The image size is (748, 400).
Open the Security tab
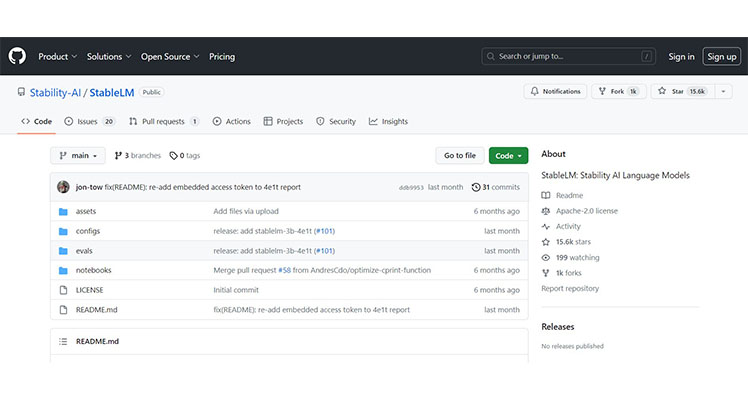pyautogui.click(x=336, y=122)
